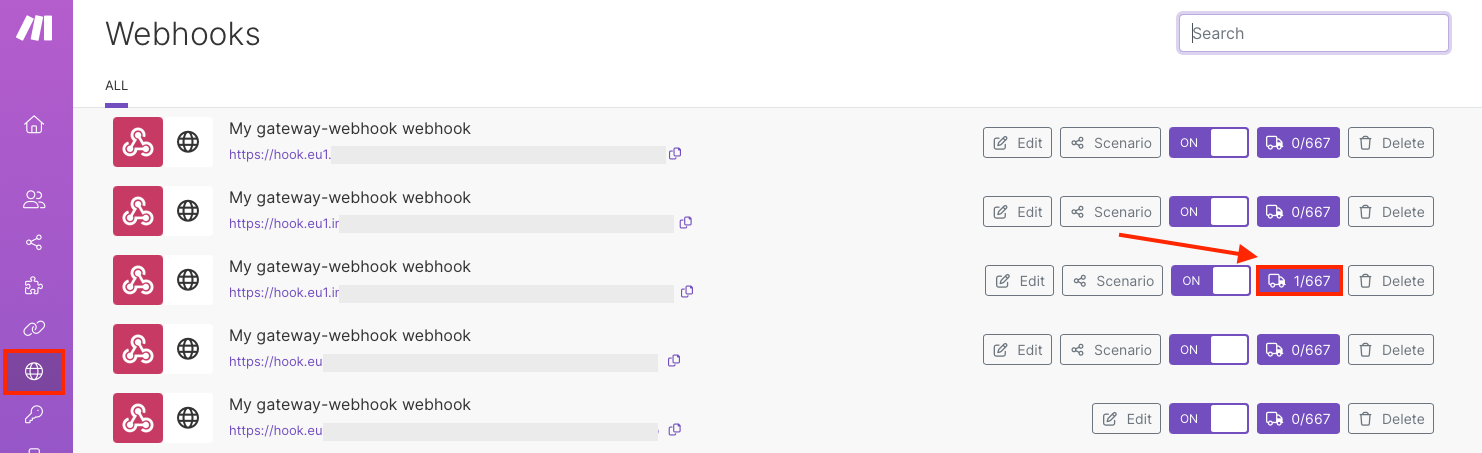
Task: Delete the fifth webhook
Action: pos(1391,419)
